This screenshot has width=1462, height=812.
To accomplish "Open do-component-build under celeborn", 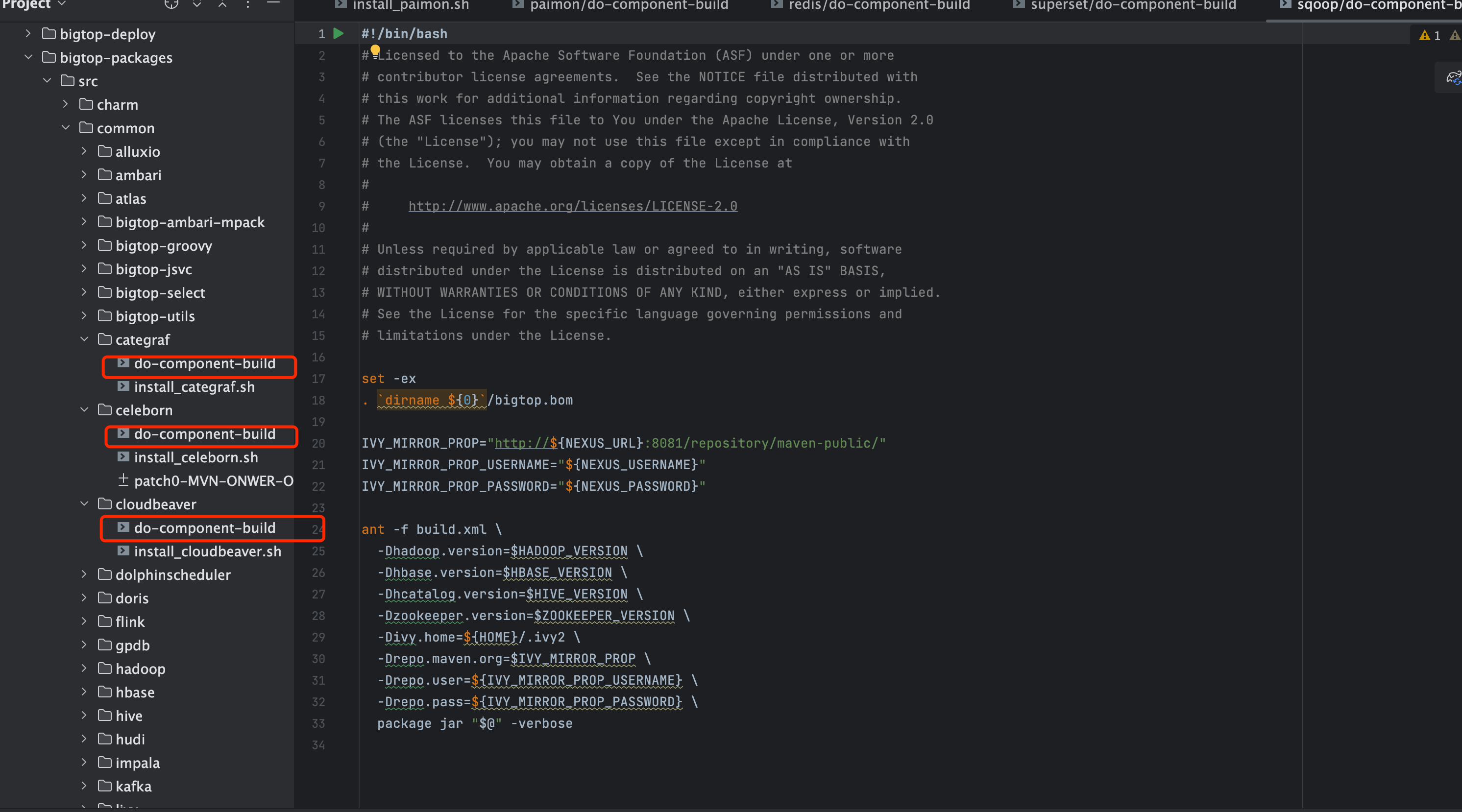I will point(204,433).
